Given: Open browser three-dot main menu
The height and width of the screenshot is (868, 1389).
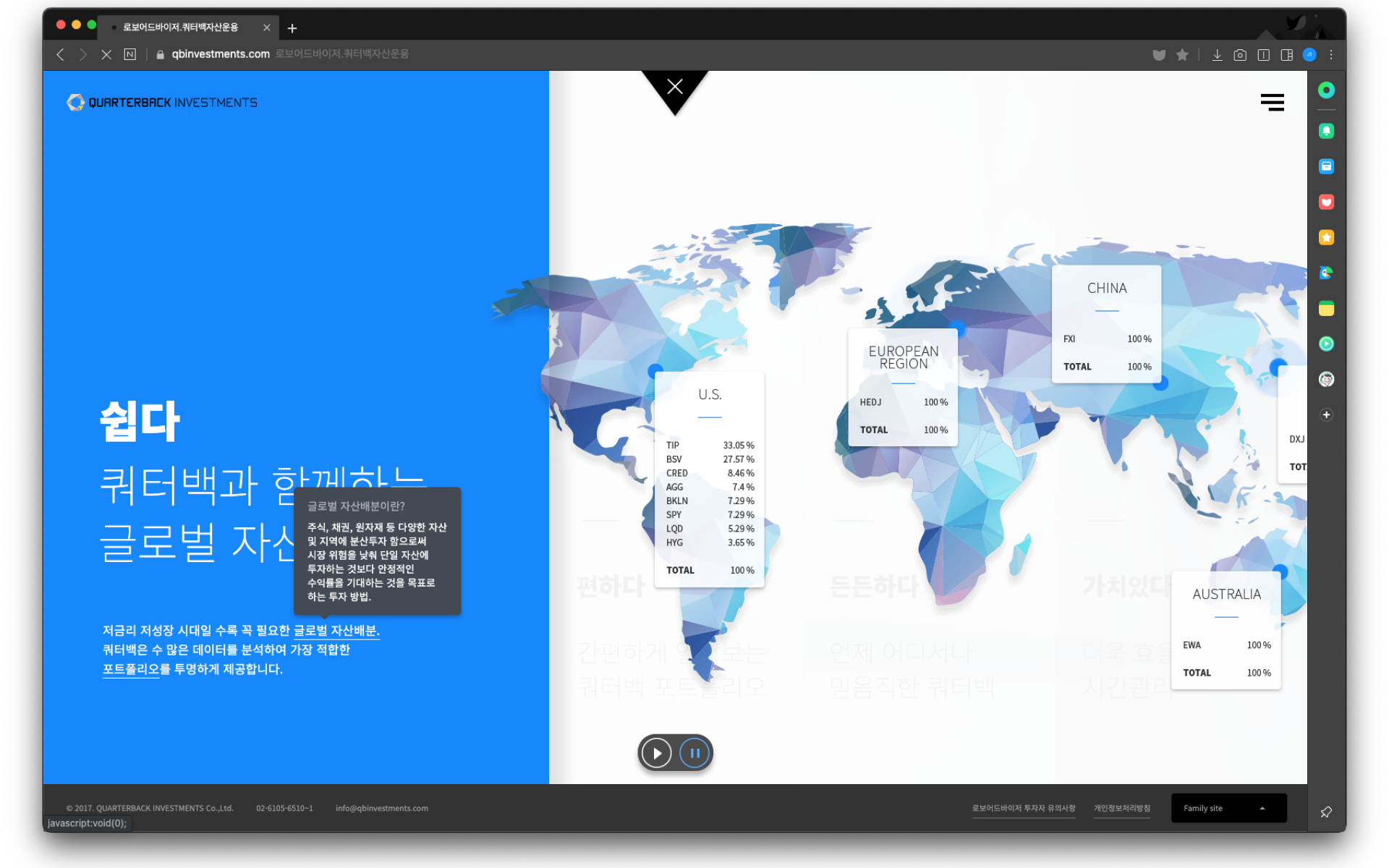Looking at the screenshot, I should coord(1331,54).
